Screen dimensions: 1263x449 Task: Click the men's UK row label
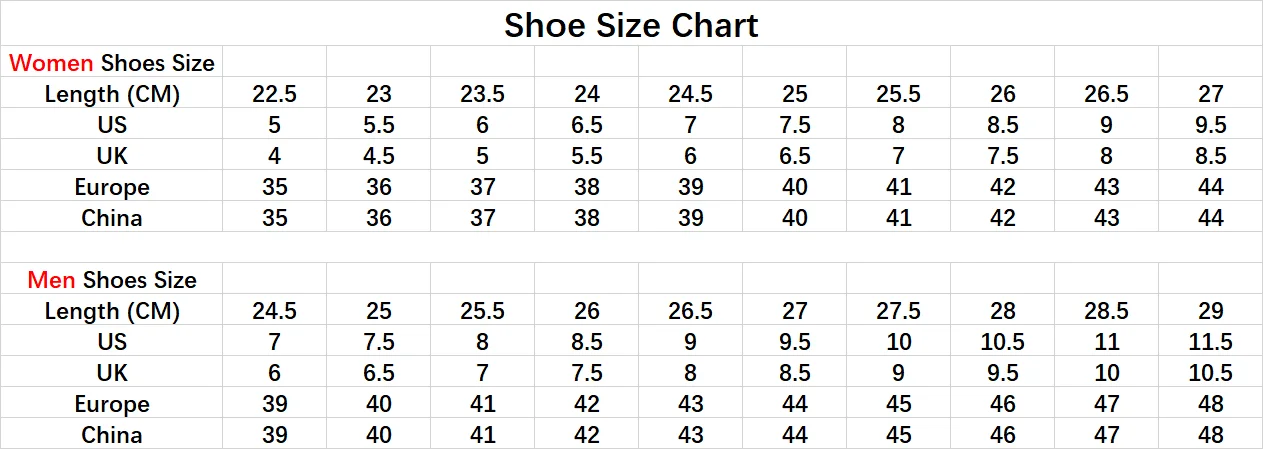(112, 373)
